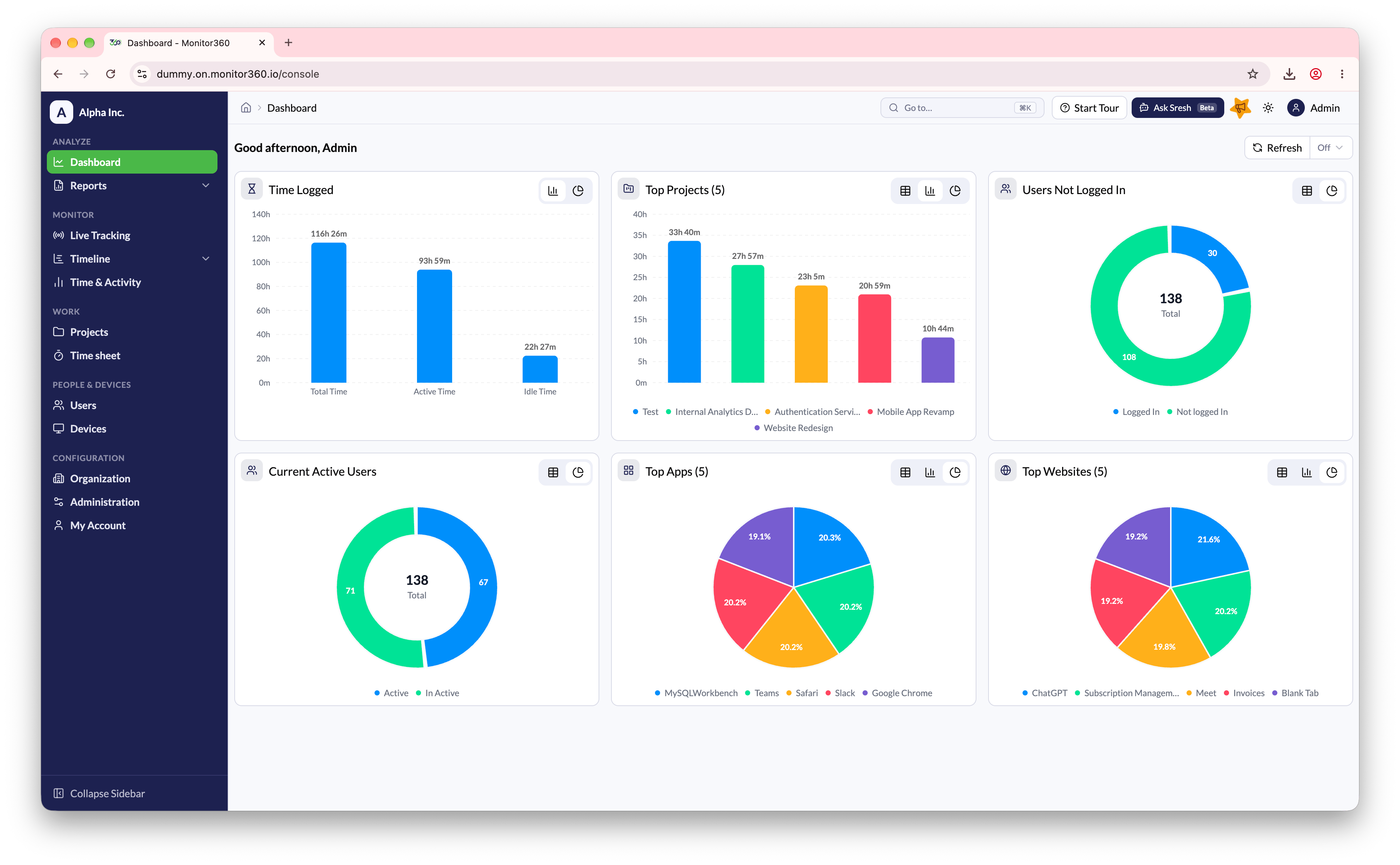Show Users Not Logged In table view
1400x865 pixels.
click(x=1306, y=190)
